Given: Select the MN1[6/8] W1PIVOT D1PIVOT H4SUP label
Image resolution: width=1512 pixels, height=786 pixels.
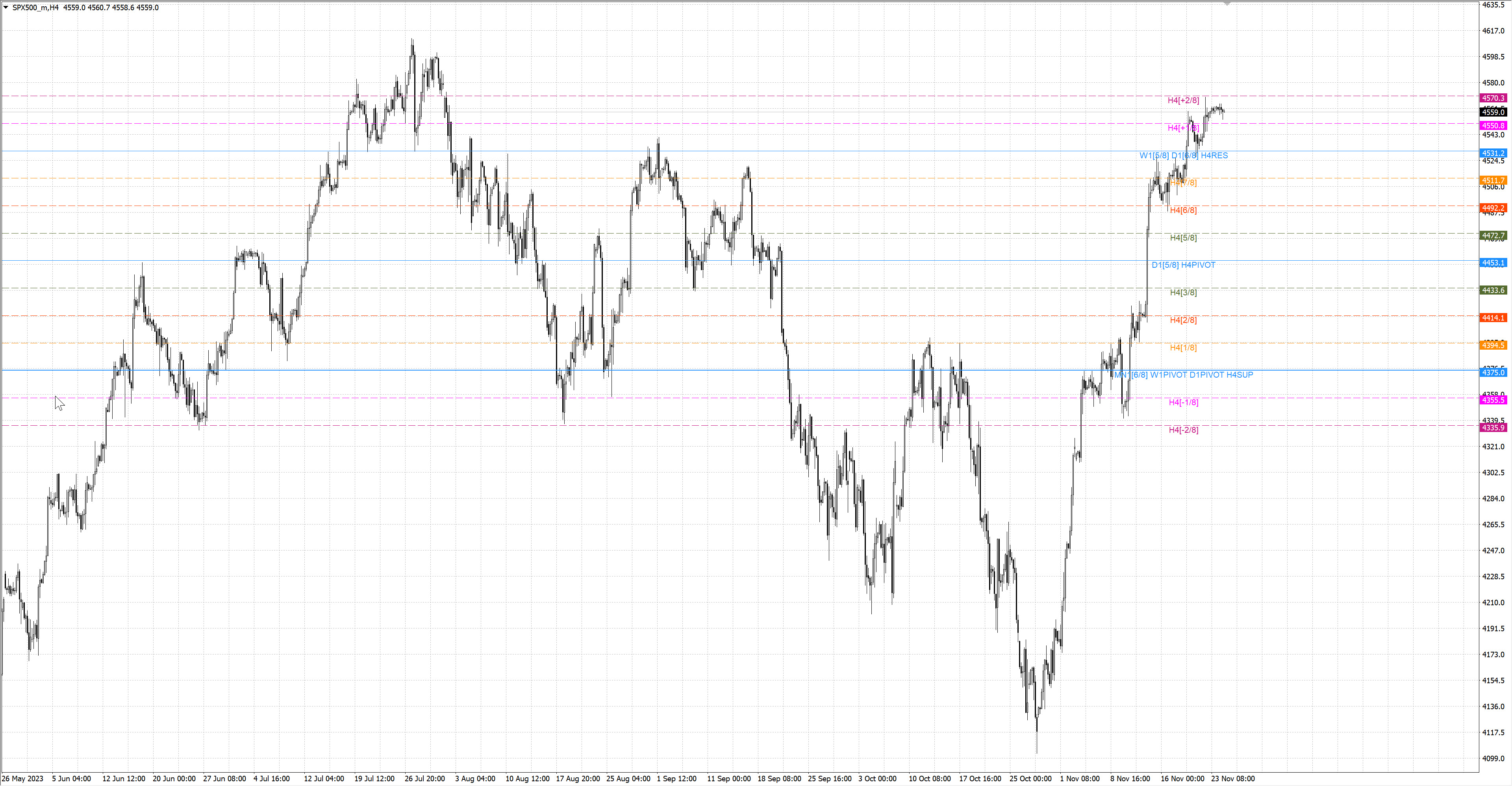Looking at the screenshot, I should [x=1183, y=374].
